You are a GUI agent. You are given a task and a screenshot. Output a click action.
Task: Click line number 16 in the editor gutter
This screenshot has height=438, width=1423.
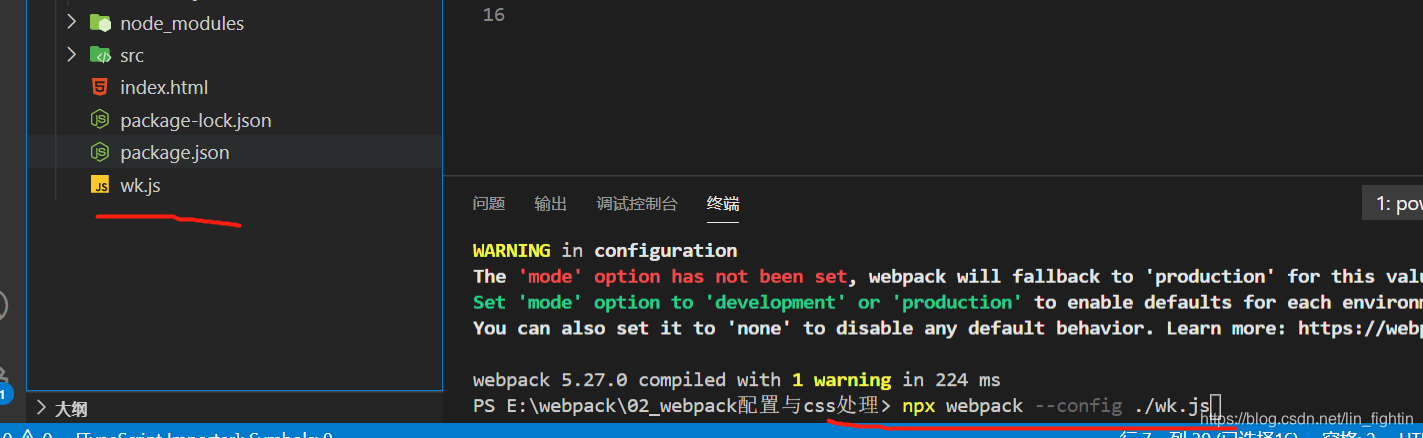494,15
